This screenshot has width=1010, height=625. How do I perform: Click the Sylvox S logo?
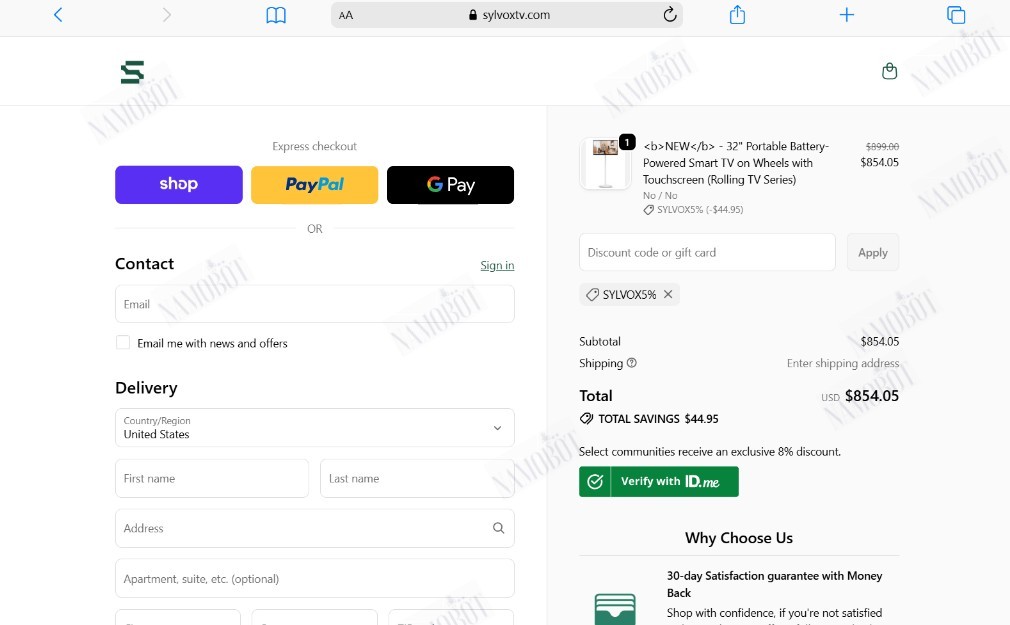coord(132,72)
